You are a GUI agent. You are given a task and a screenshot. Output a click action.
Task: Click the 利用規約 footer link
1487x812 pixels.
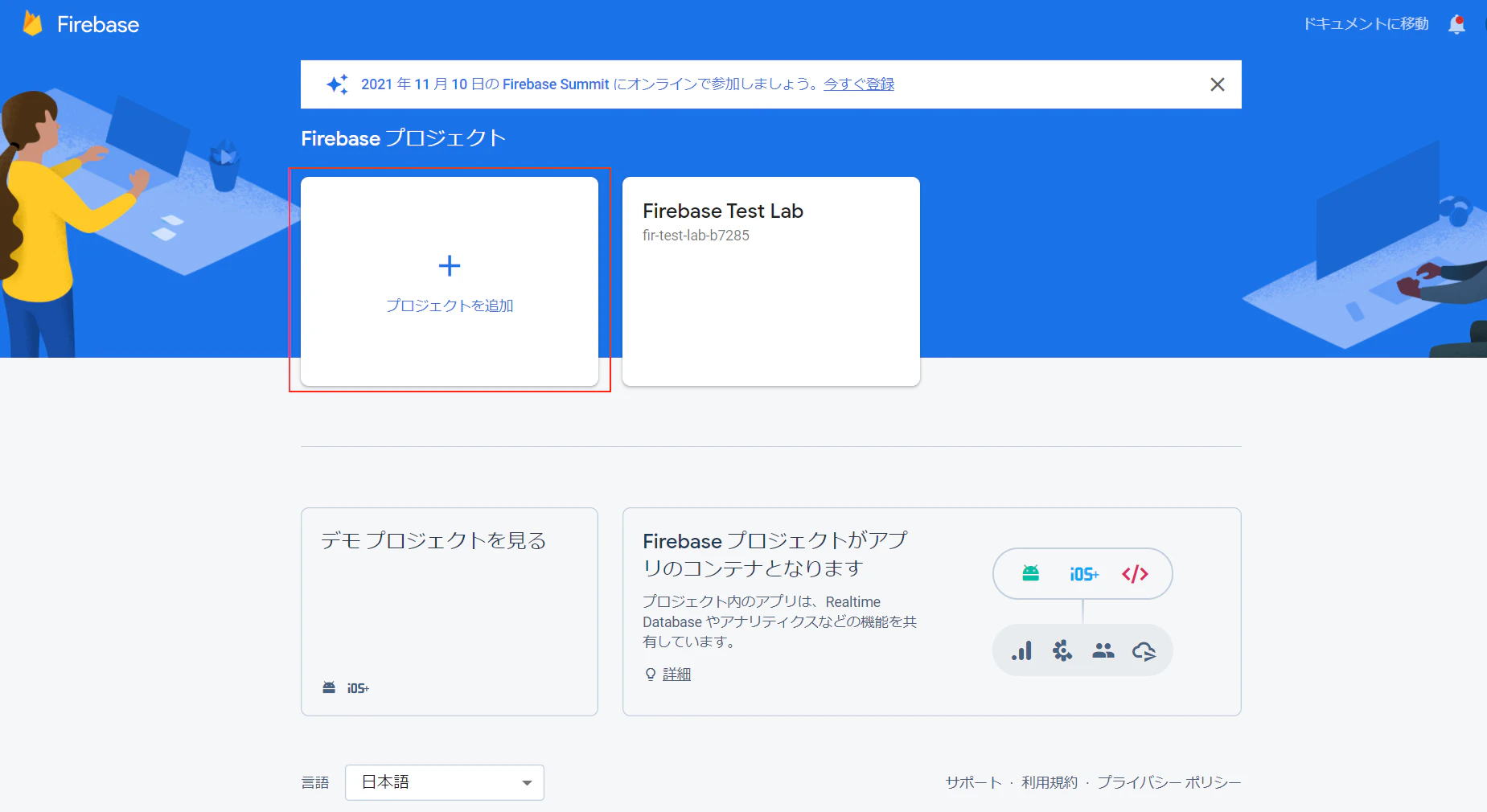click(1049, 782)
